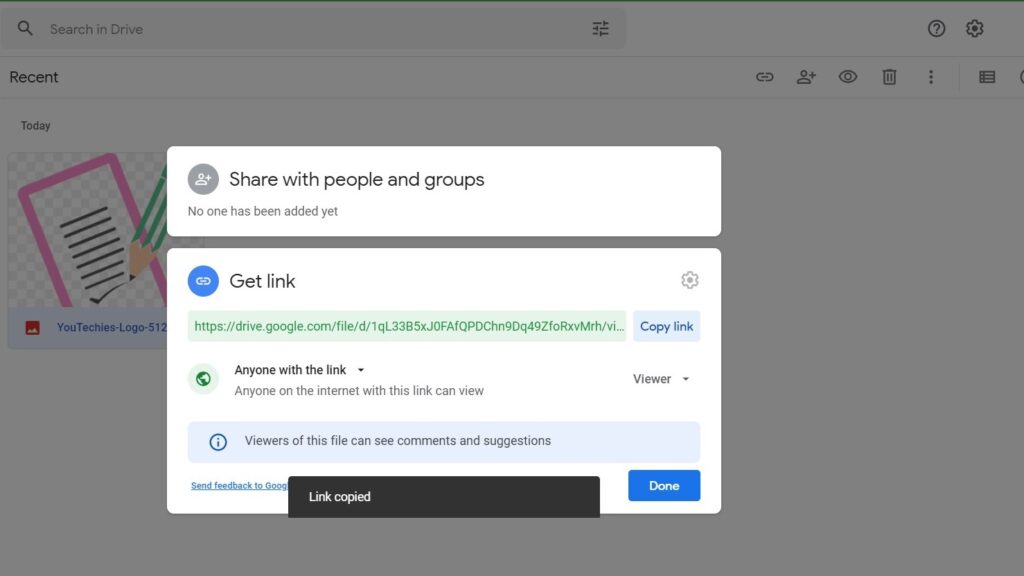
Task: Click the Today group label
Action: (35, 125)
